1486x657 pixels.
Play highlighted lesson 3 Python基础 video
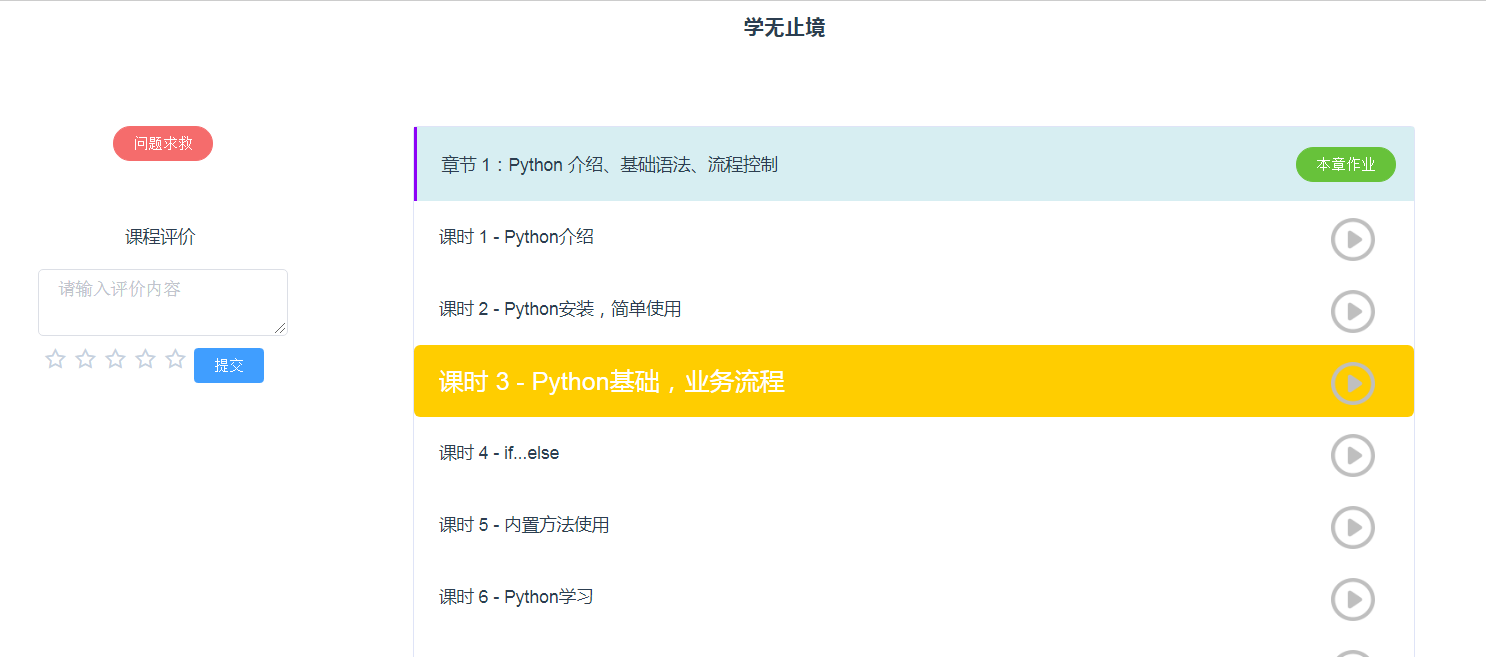coord(1352,383)
